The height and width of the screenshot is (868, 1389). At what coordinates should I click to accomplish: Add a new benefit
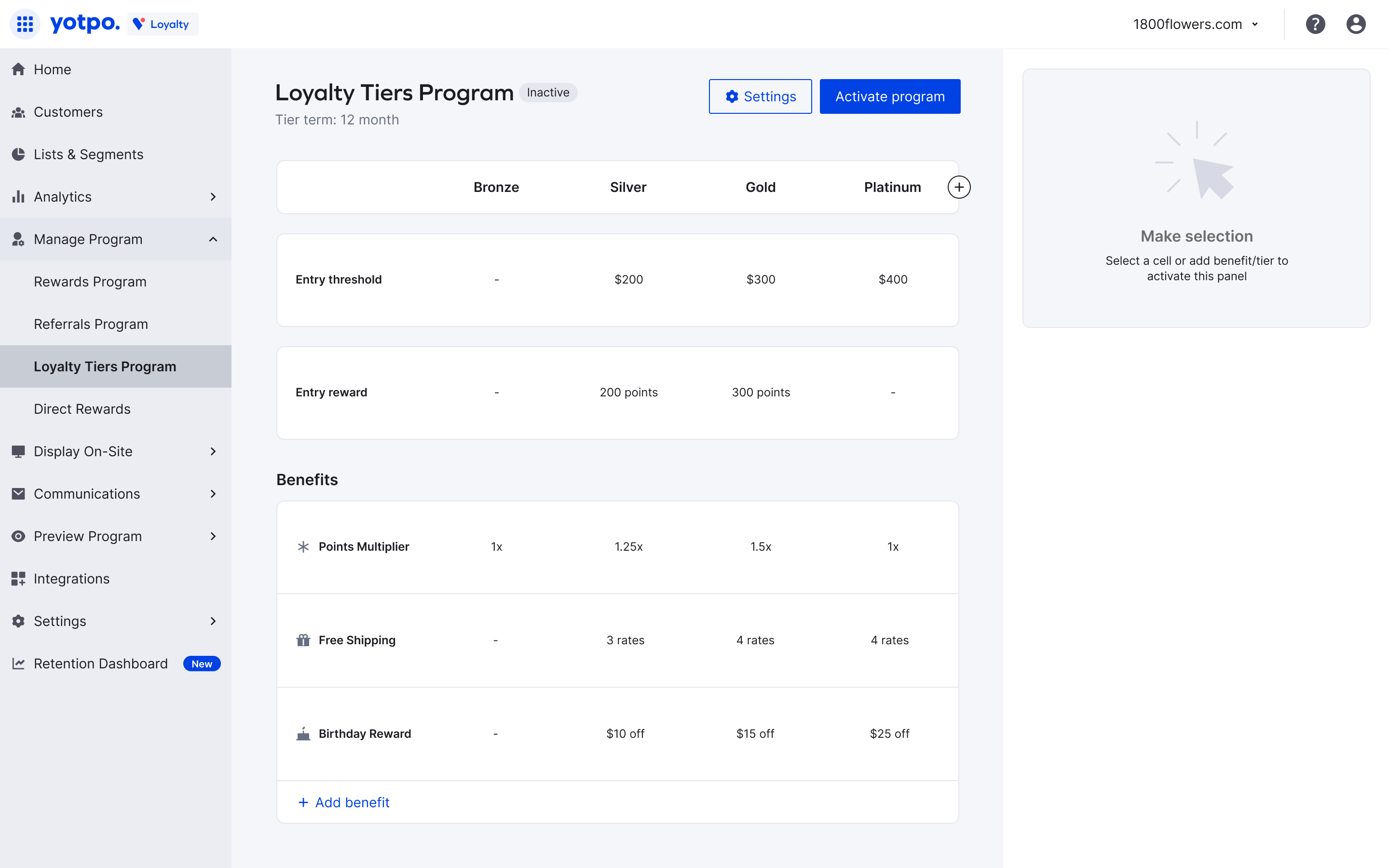point(343,802)
